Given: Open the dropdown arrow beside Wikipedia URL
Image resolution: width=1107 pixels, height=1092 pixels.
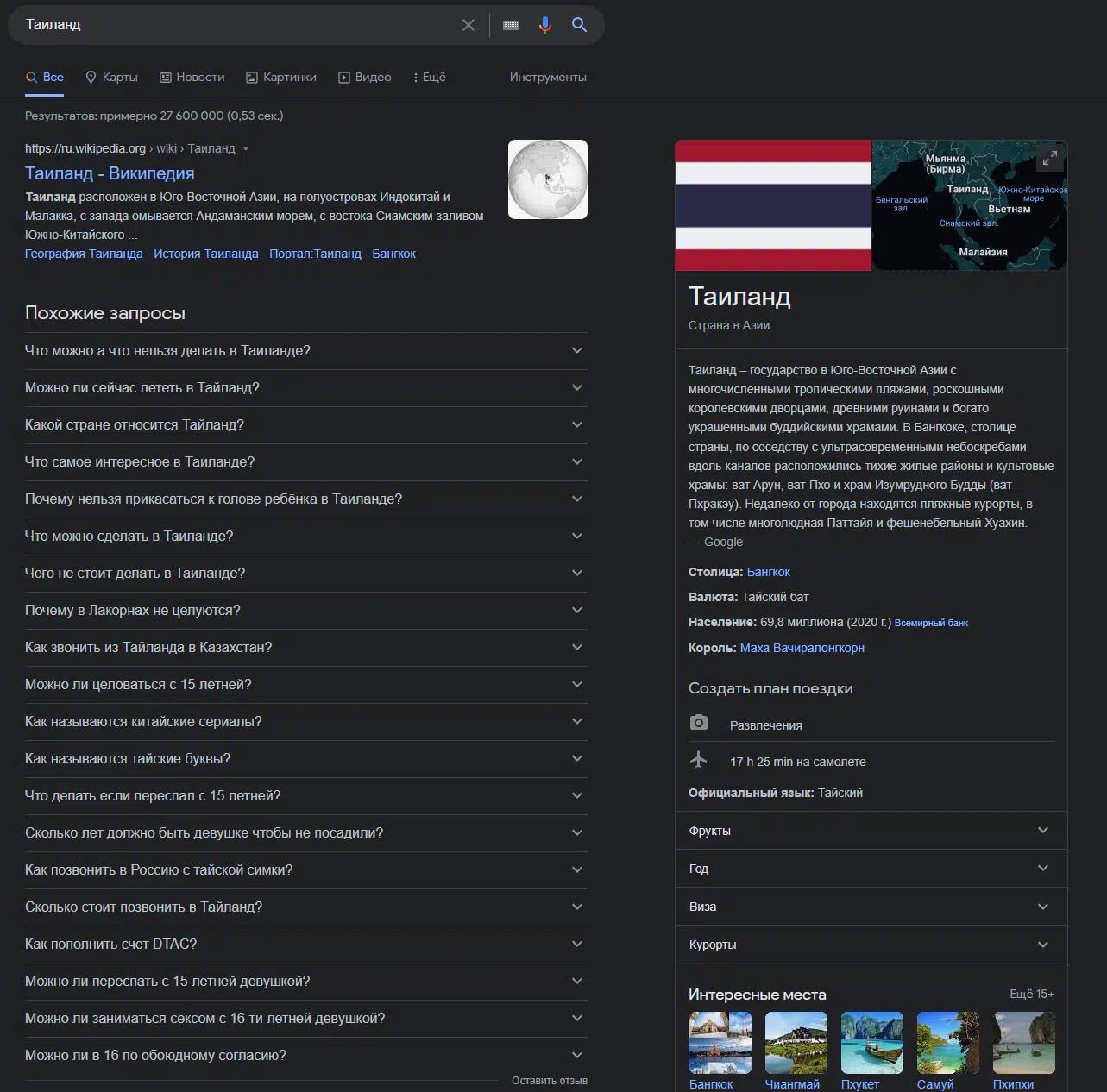Looking at the screenshot, I should coord(246,149).
